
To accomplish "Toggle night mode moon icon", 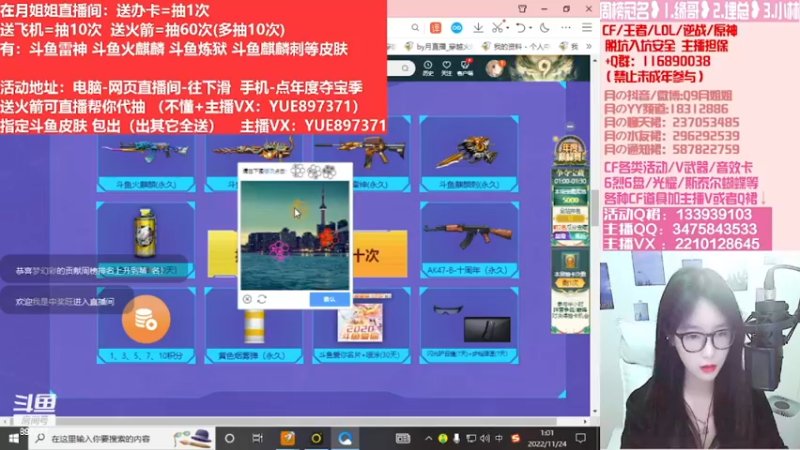I will (544, 28).
